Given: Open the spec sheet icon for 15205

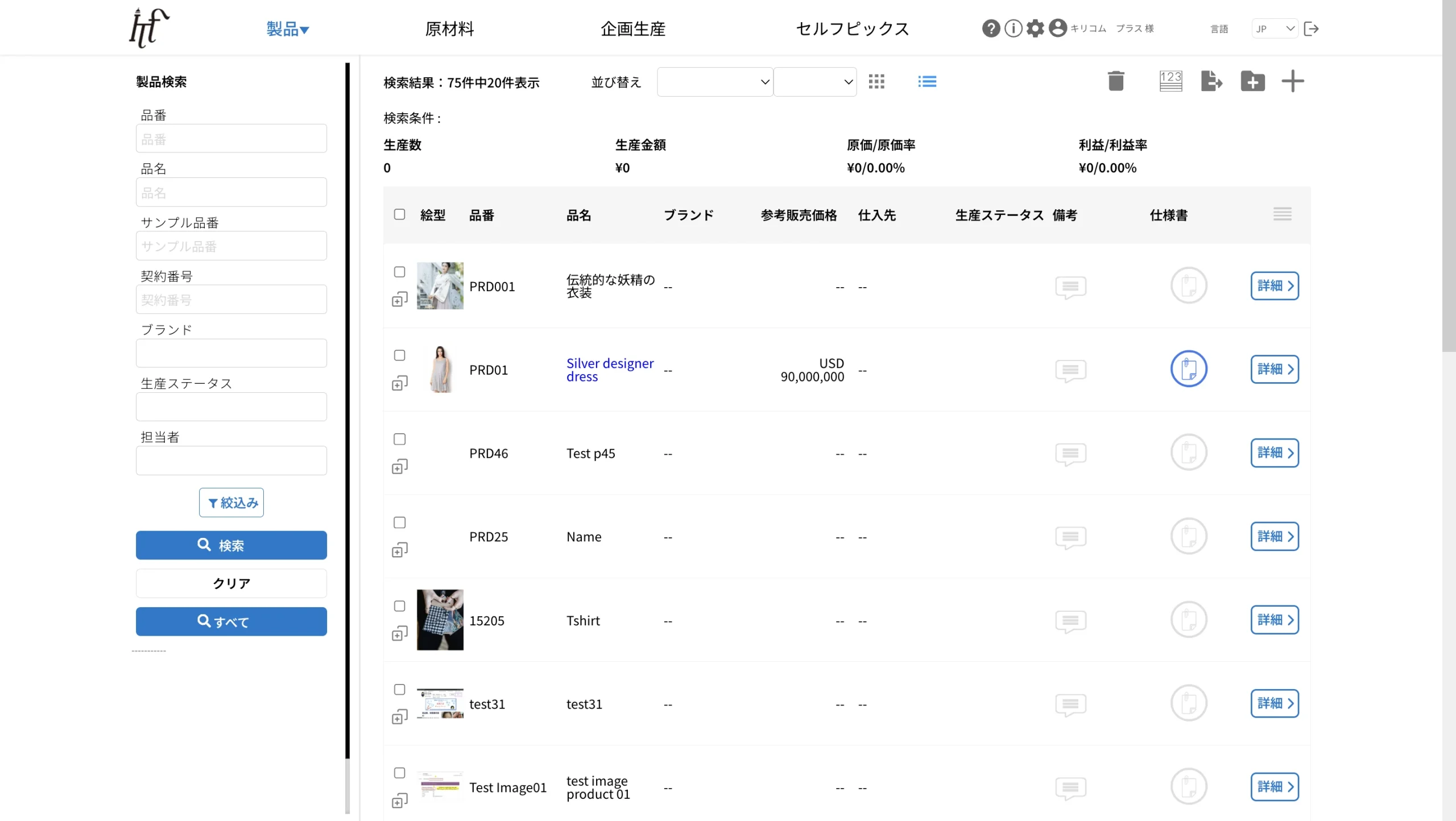Looking at the screenshot, I should [x=1189, y=620].
